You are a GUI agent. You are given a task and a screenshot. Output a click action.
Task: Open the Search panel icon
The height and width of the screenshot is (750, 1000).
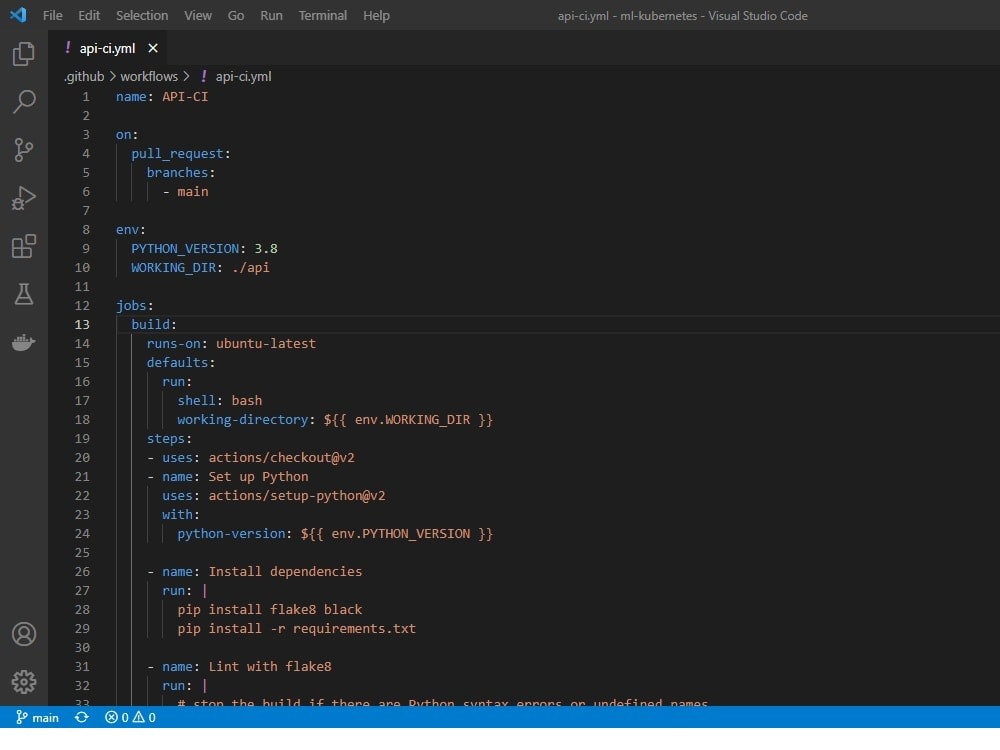click(x=24, y=101)
